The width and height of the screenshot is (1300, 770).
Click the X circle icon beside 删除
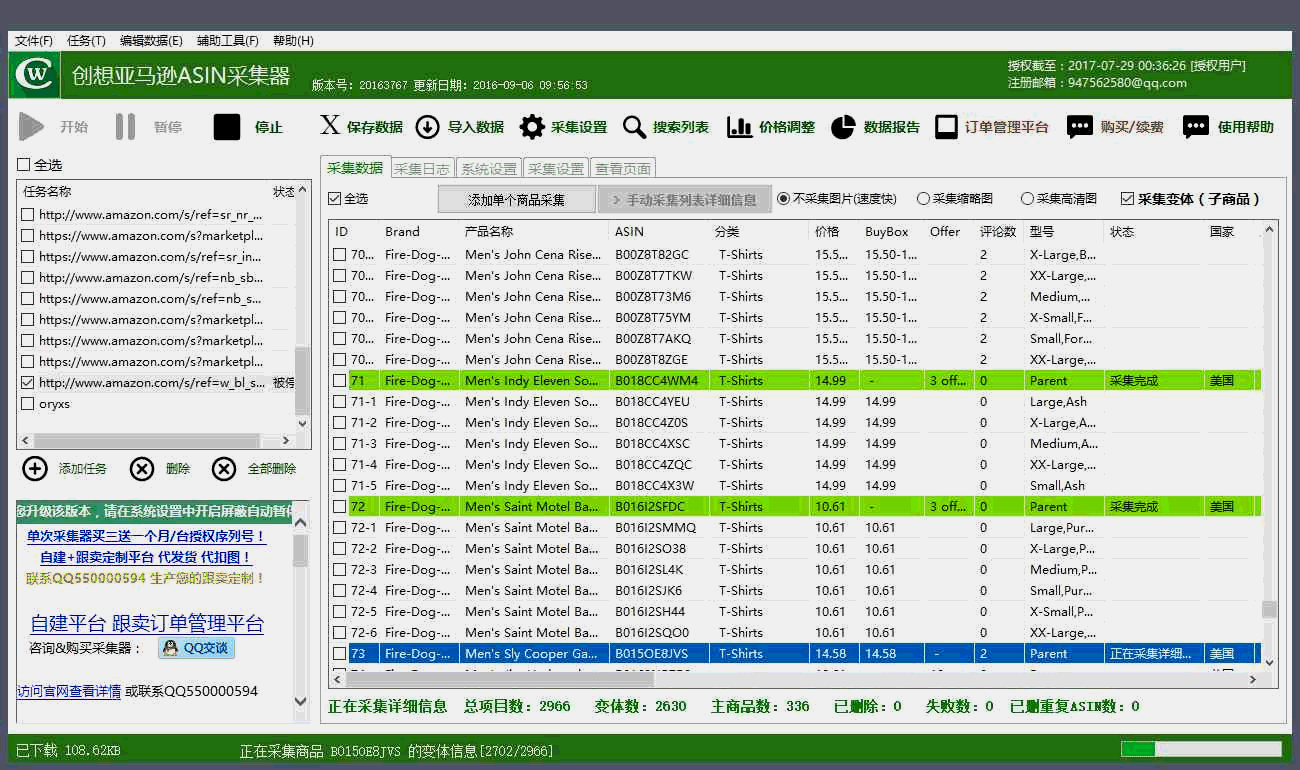coord(142,469)
